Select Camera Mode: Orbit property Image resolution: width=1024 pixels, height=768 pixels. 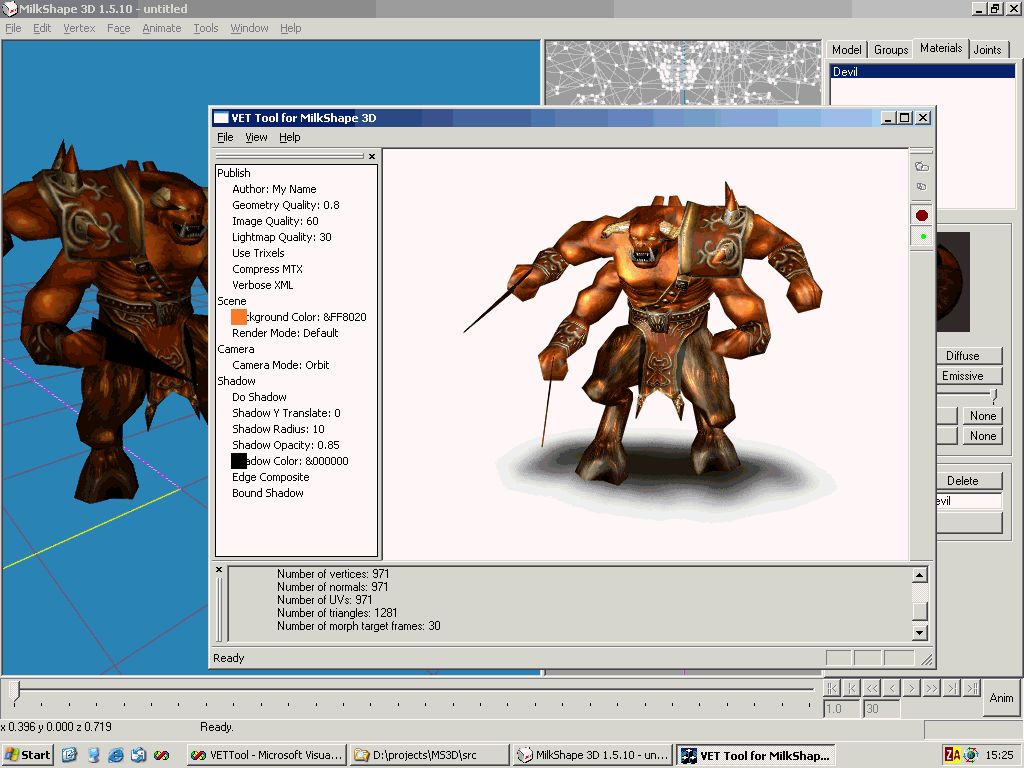[x=281, y=365]
